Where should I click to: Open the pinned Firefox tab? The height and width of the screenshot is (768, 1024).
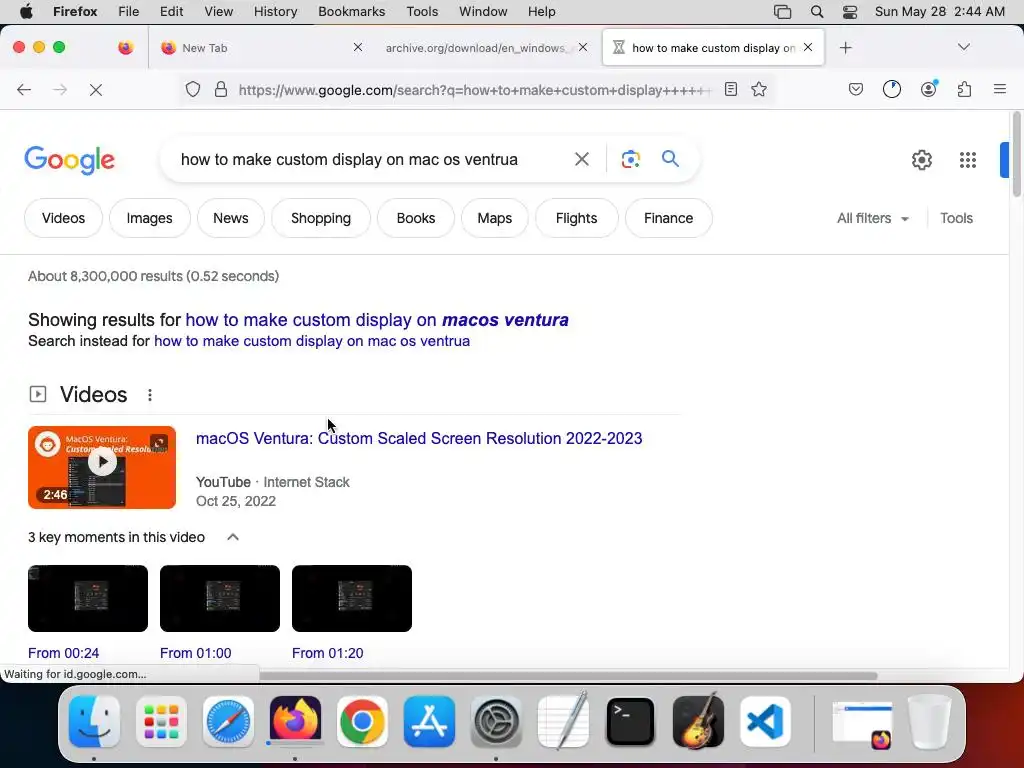coord(125,48)
